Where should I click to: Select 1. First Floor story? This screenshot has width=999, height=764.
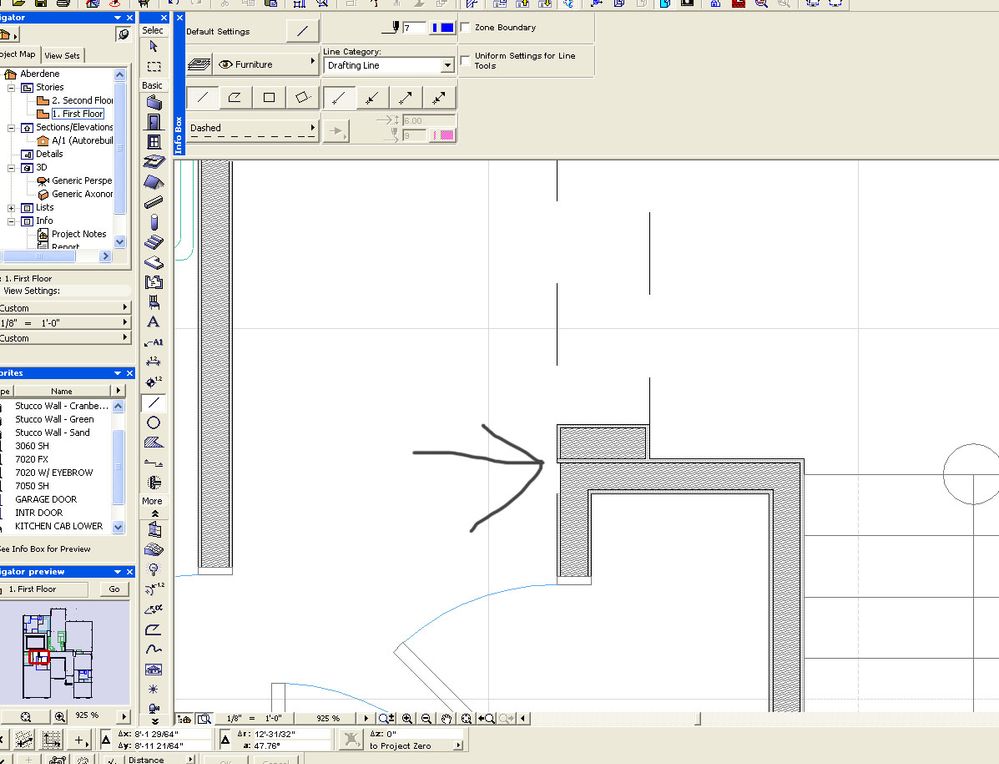[78, 113]
